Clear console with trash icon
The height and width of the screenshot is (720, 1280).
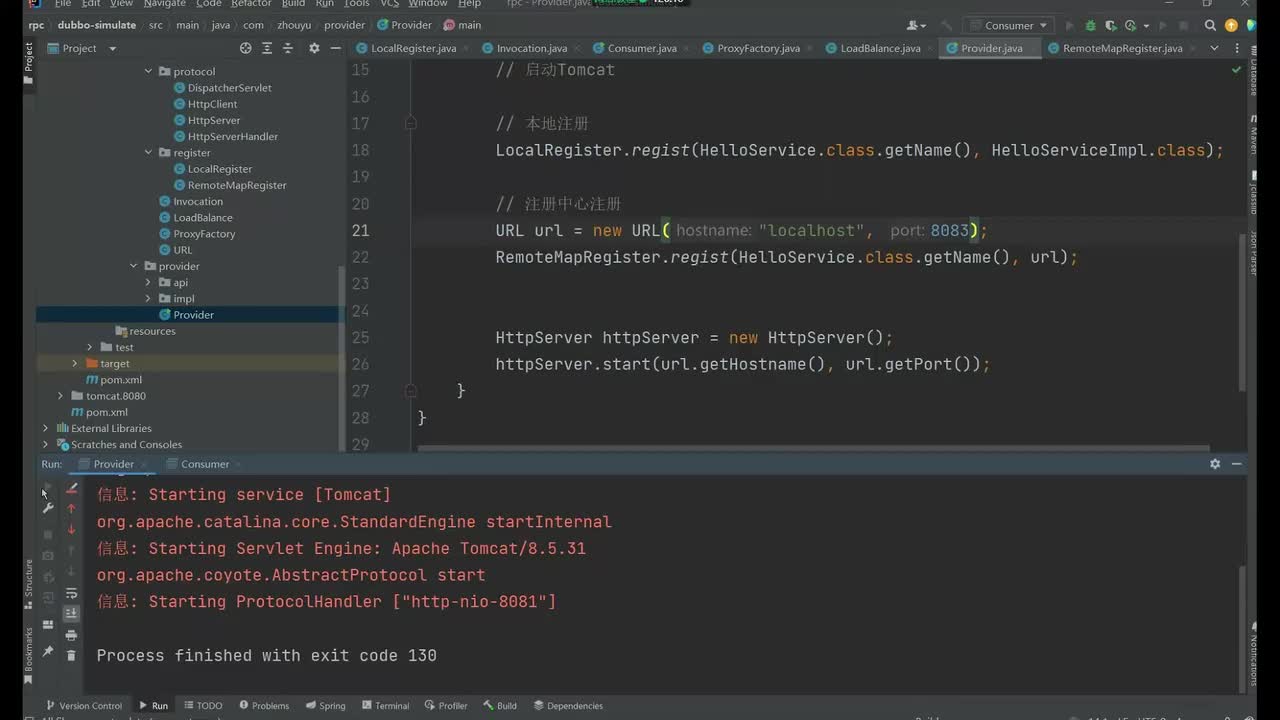71,655
